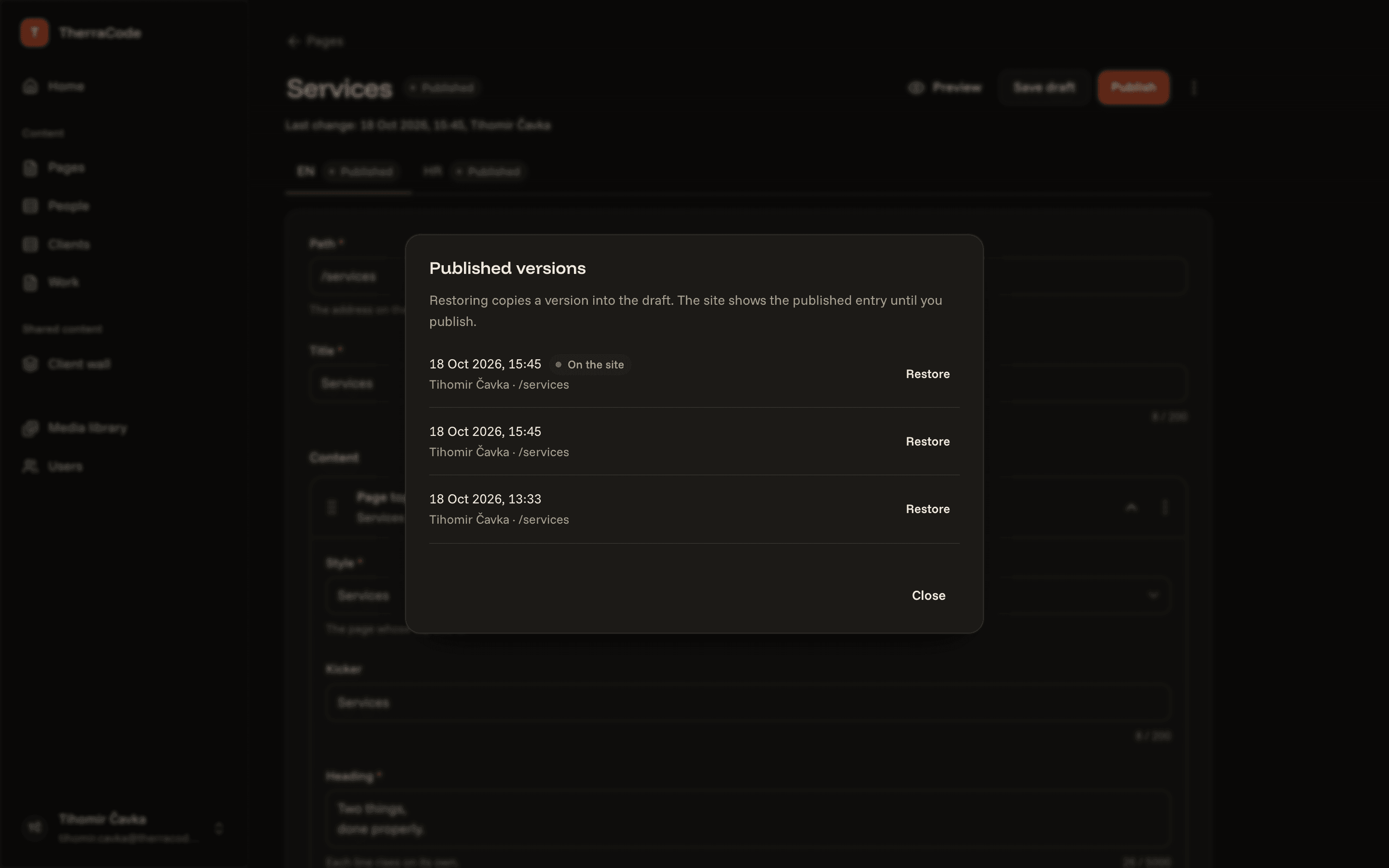
Task: Open the page options three-dot menu
Action: (x=1194, y=88)
